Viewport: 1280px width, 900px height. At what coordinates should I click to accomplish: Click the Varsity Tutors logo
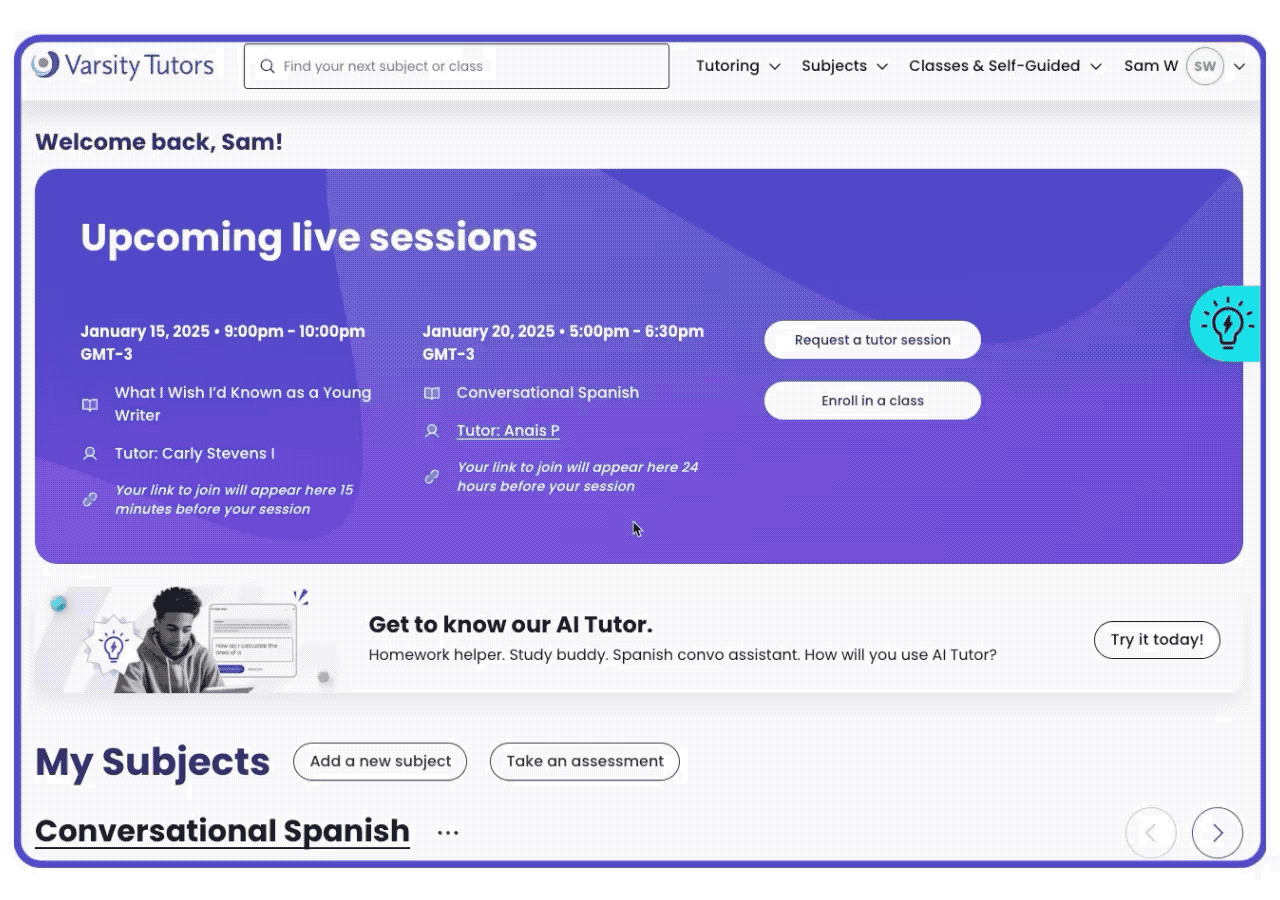pyautogui.click(x=123, y=66)
